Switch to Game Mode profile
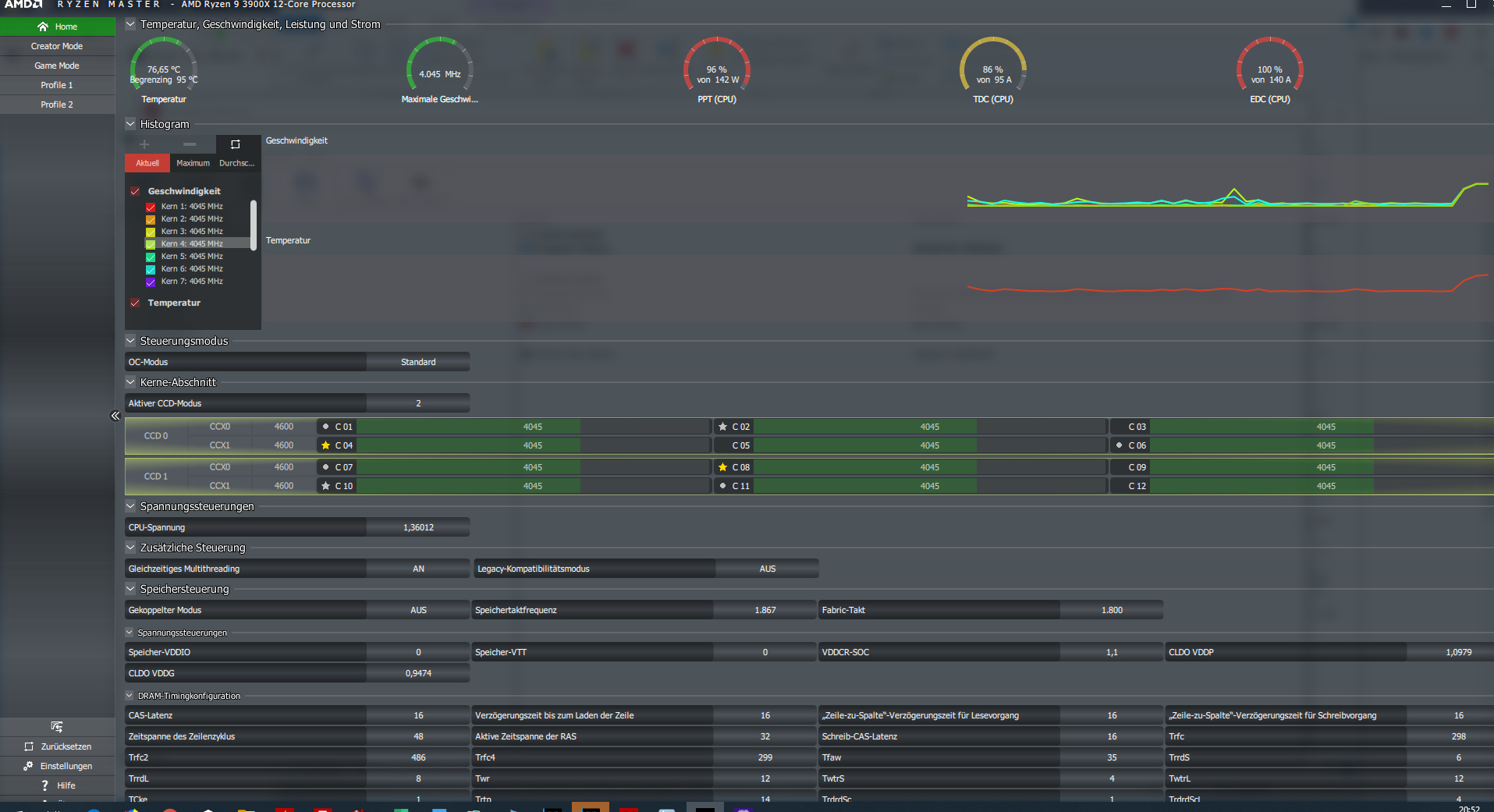This screenshot has width=1494, height=812. coord(57,66)
